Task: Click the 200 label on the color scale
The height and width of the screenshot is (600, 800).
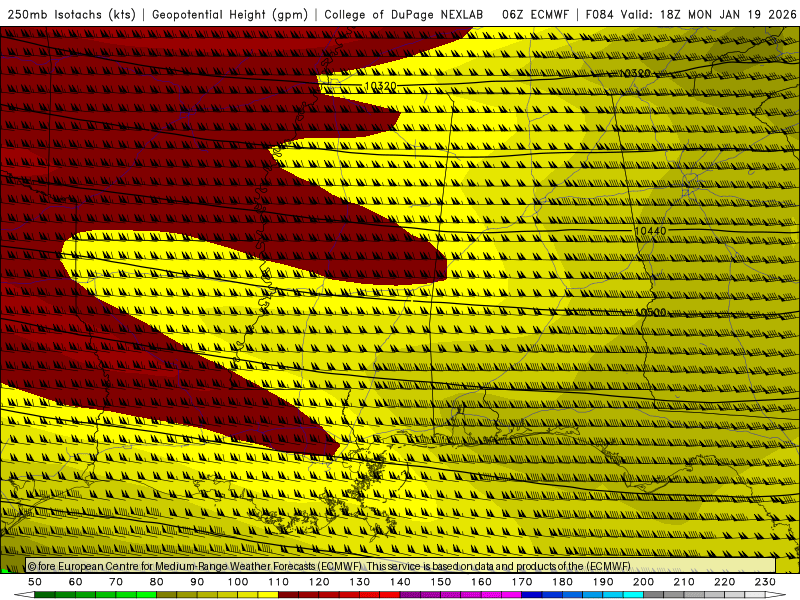Action: pos(643,582)
